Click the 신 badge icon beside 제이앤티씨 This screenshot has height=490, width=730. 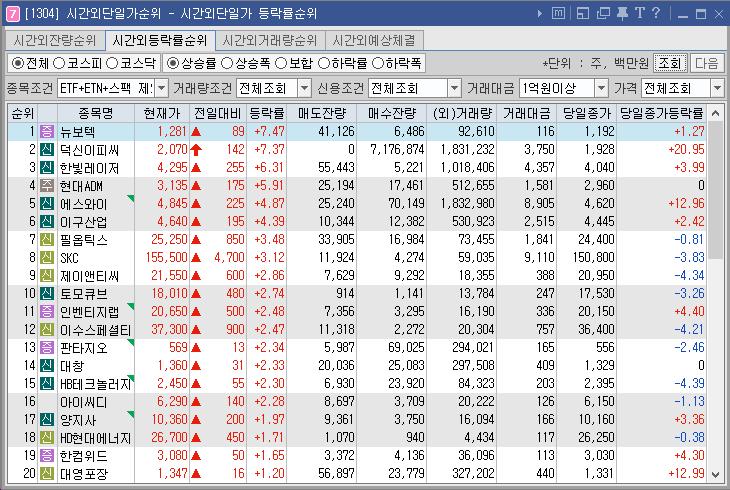click(x=47, y=276)
